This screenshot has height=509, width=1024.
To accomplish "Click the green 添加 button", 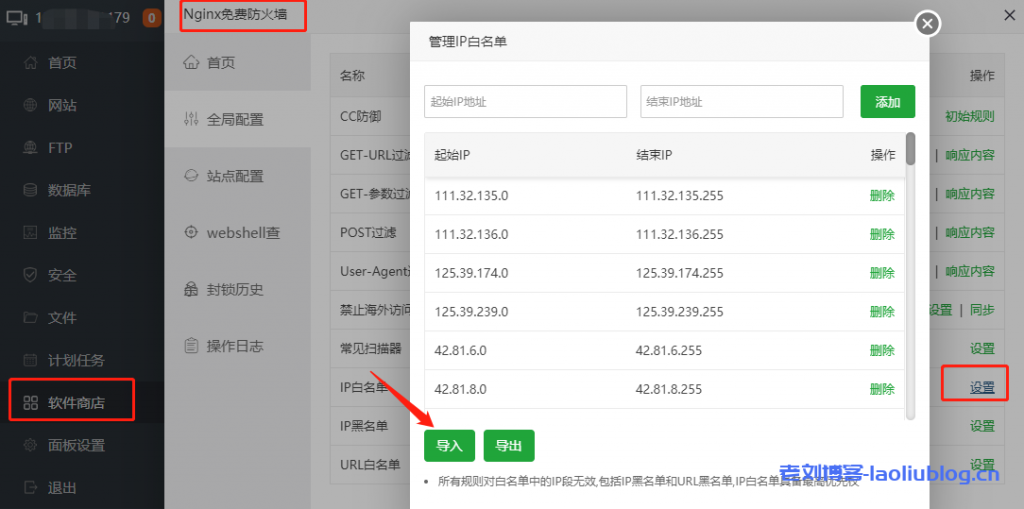I will click(888, 101).
